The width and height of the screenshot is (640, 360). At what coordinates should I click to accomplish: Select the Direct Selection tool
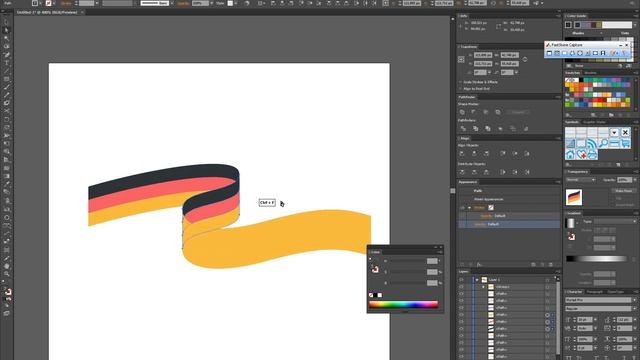pos(7,31)
